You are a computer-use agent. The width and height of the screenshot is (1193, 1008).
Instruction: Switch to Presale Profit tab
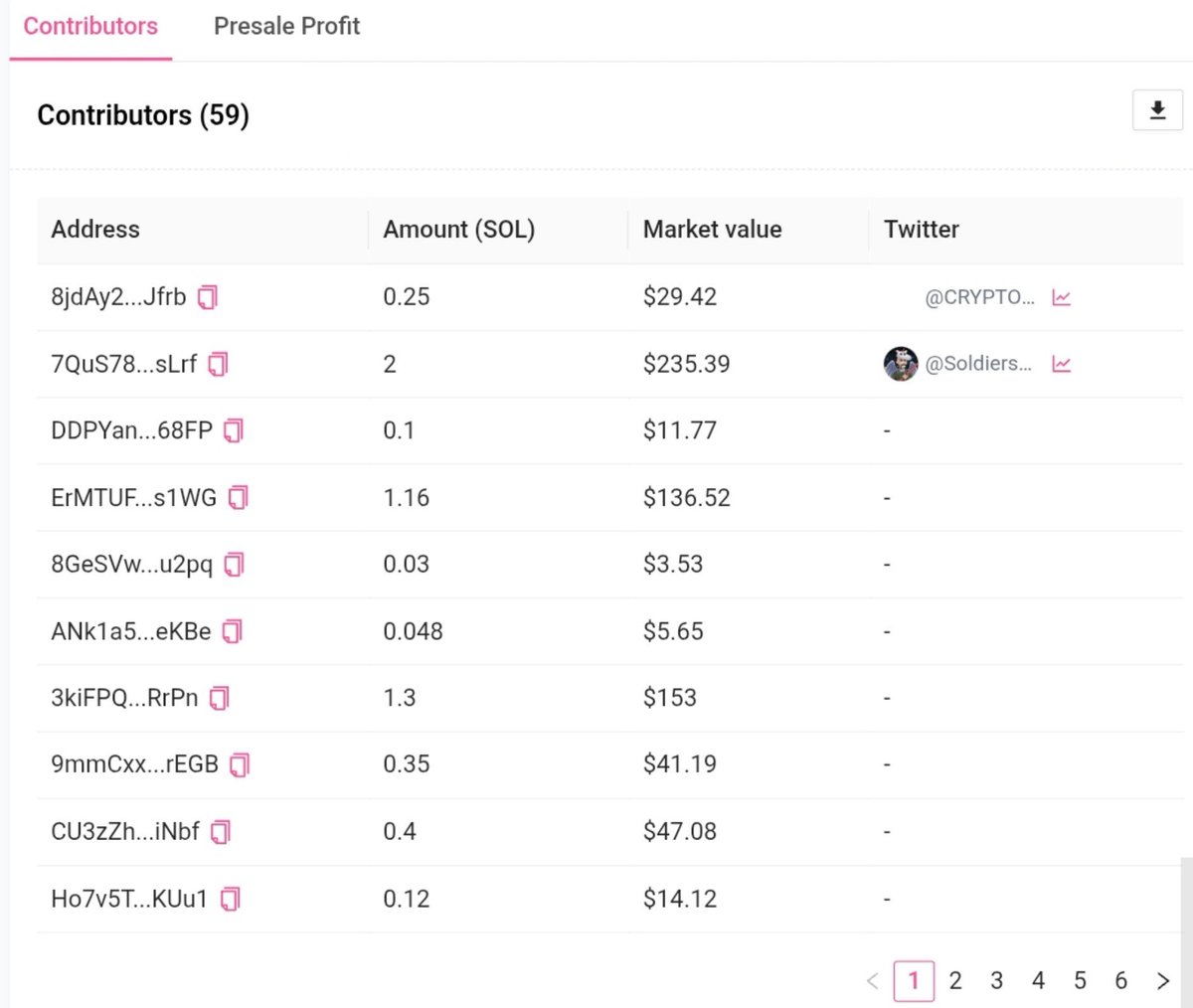[286, 26]
